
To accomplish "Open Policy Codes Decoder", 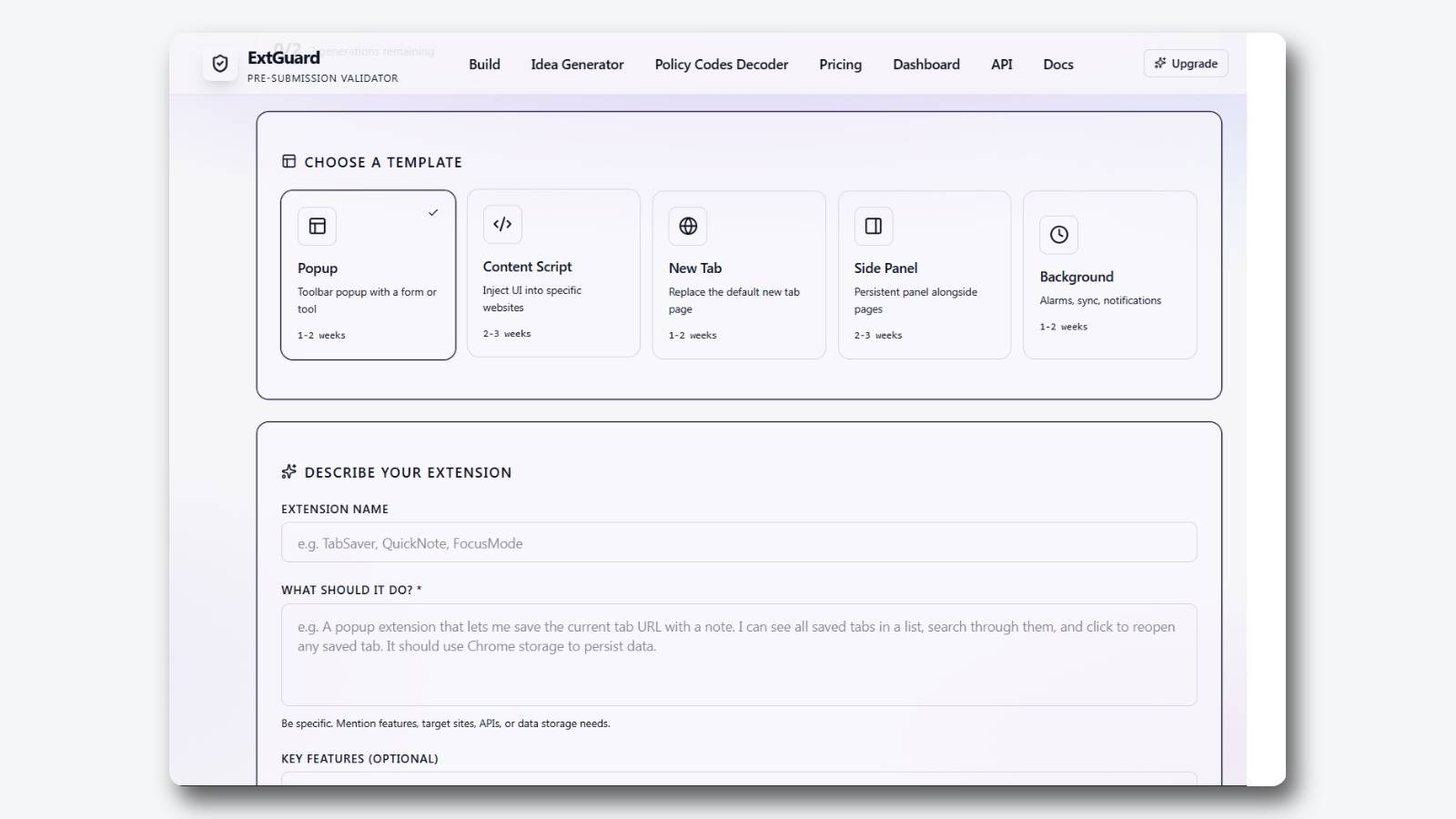I will coord(722,65).
